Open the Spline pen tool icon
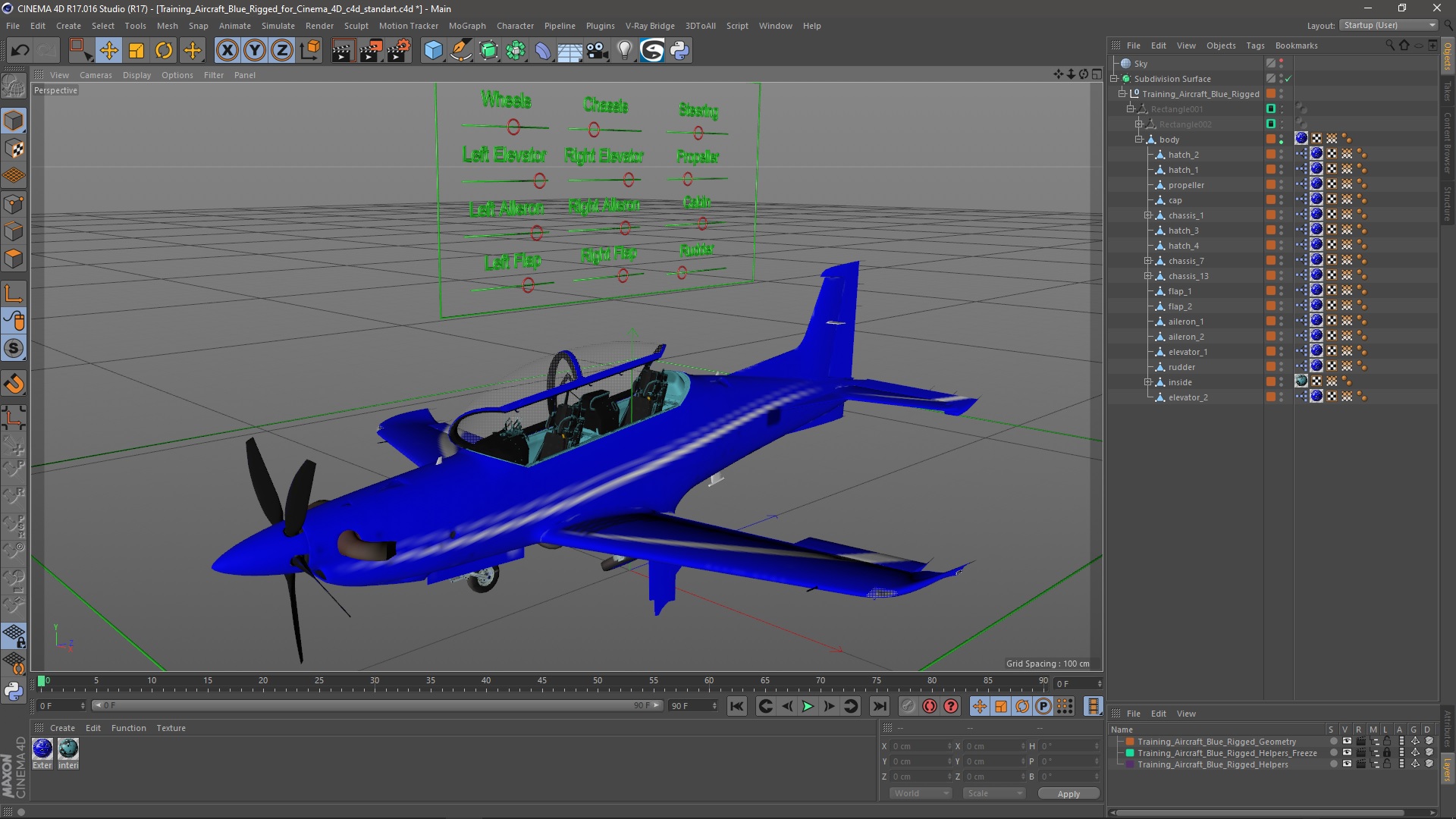The height and width of the screenshot is (819, 1456). pos(460,51)
